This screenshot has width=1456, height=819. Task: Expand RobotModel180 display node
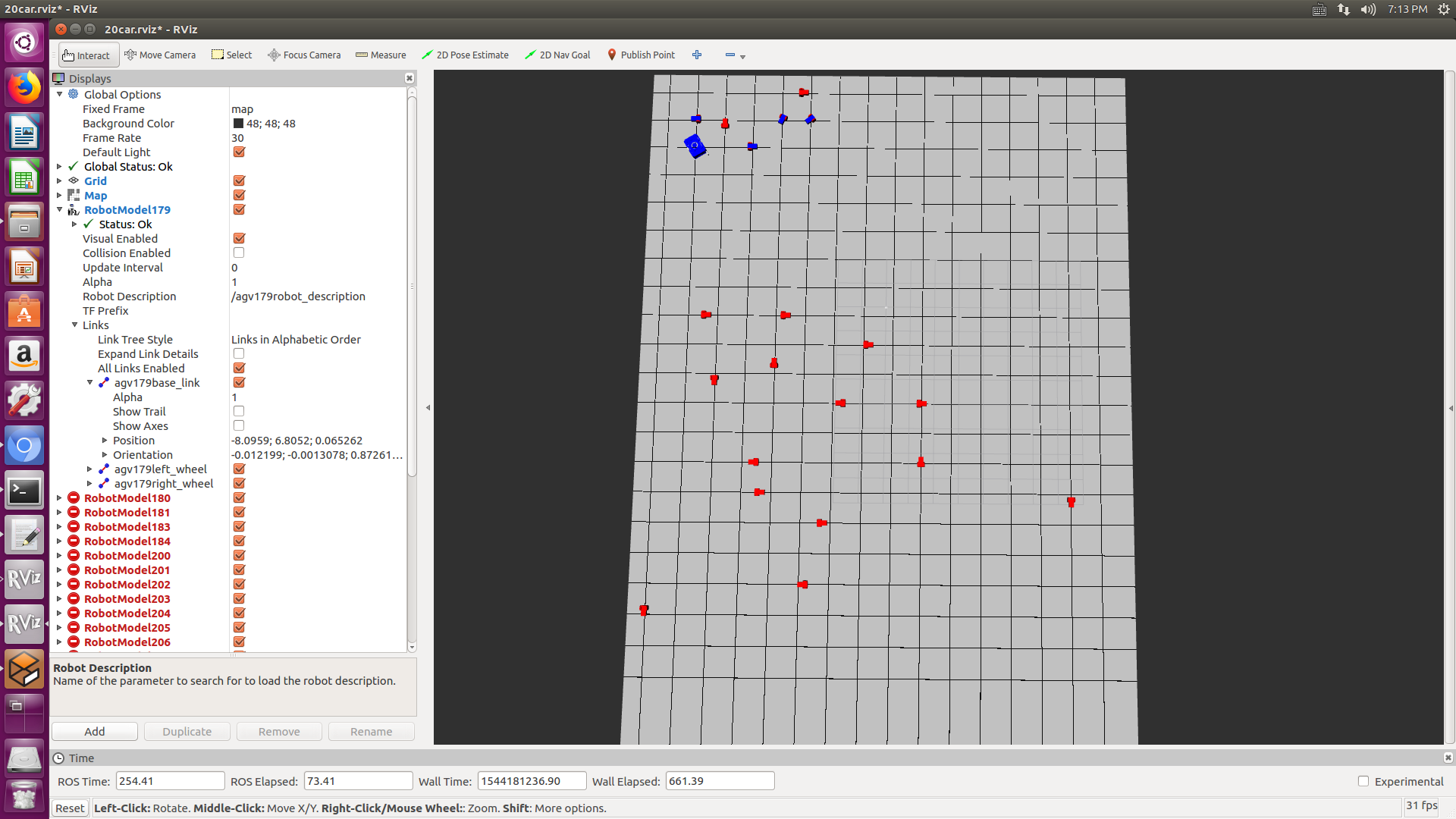(x=59, y=497)
